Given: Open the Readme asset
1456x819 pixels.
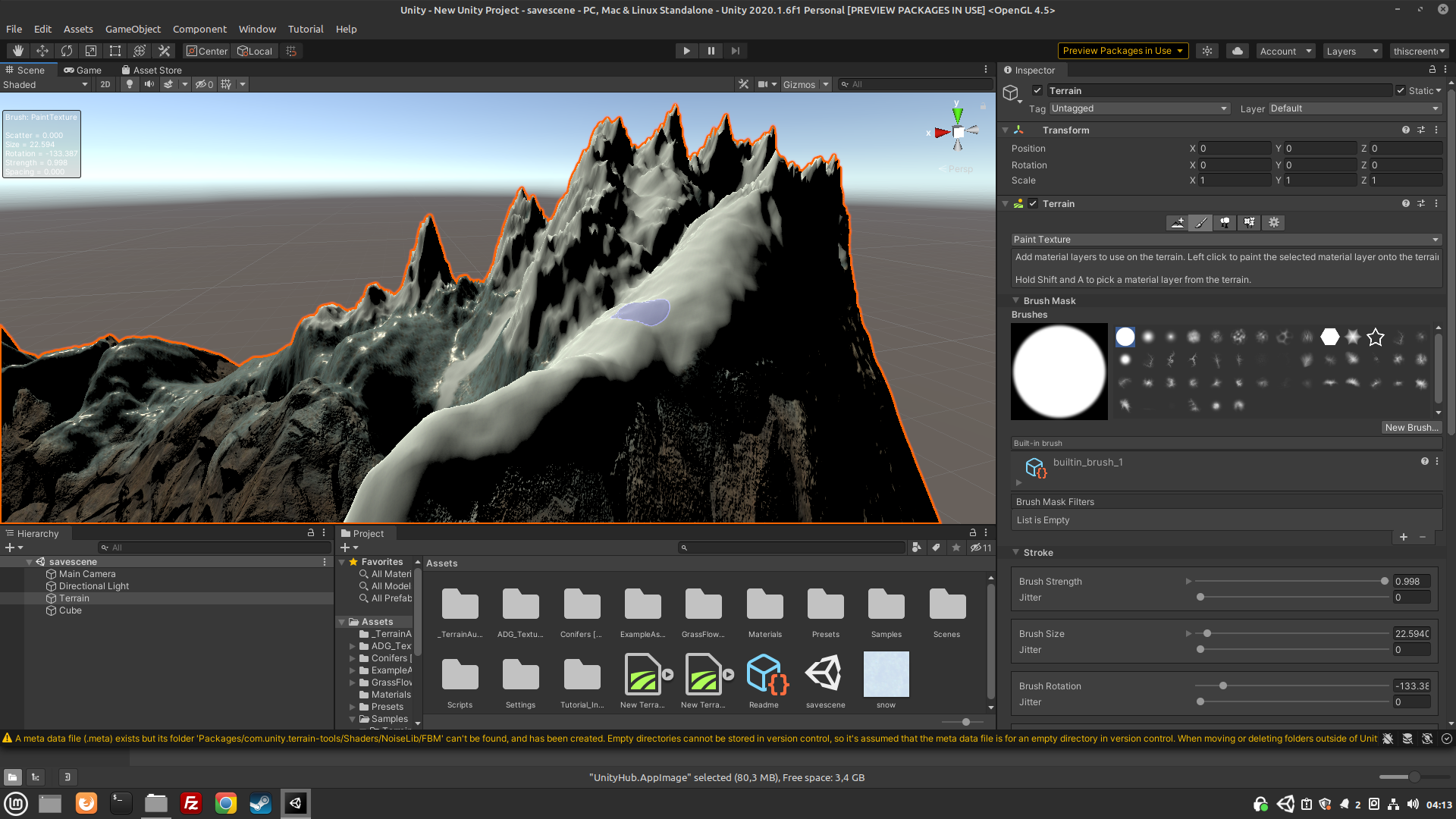Looking at the screenshot, I should pos(766,673).
